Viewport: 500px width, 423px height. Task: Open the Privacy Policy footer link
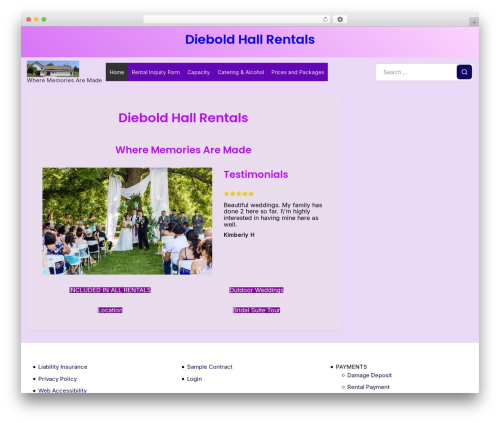(57, 379)
